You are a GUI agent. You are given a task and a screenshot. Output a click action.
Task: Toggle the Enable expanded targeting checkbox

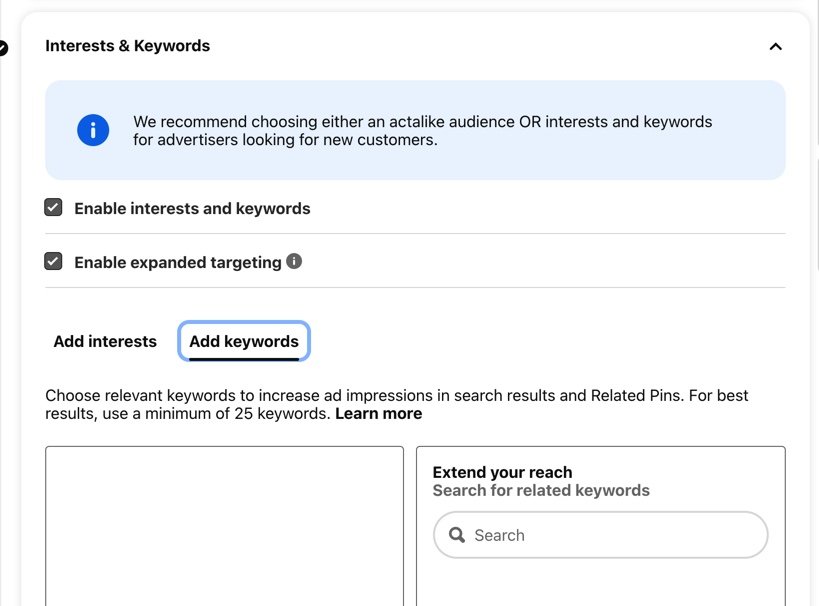coord(53,261)
